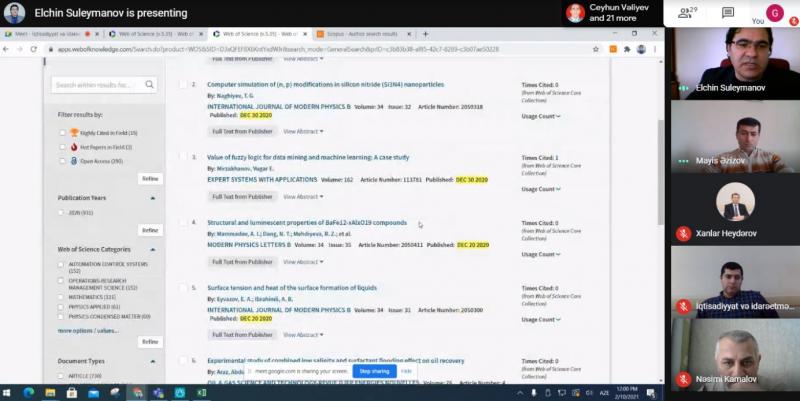Check 'Highly Cited in Field' filter

coord(62,133)
